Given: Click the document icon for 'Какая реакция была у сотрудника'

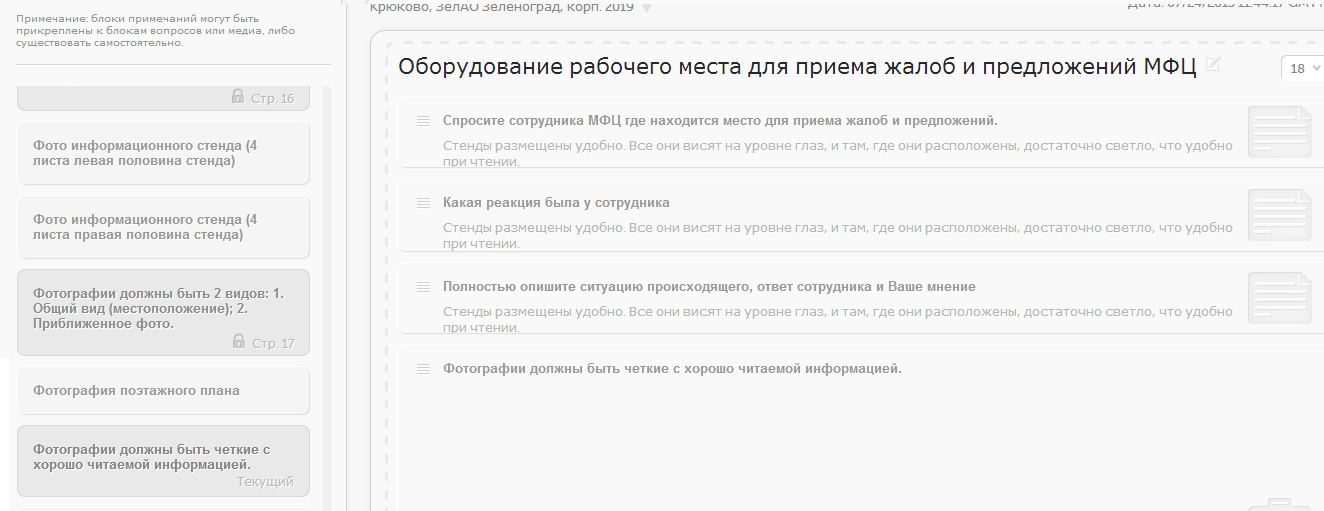Looking at the screenshot, I should tap(1279, 215).
